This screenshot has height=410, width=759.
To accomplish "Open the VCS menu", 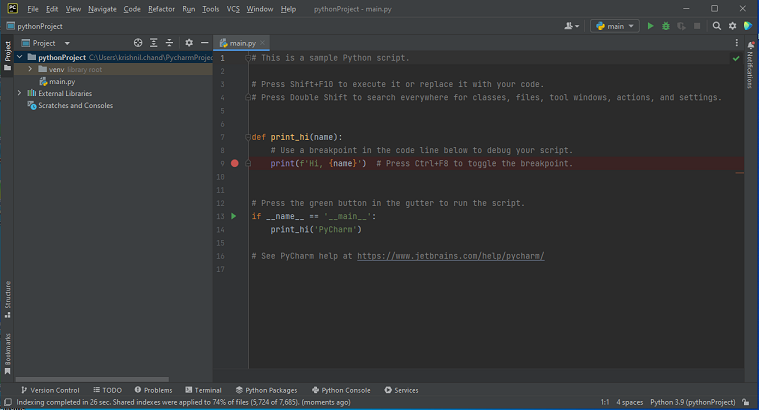I will 233,9.
